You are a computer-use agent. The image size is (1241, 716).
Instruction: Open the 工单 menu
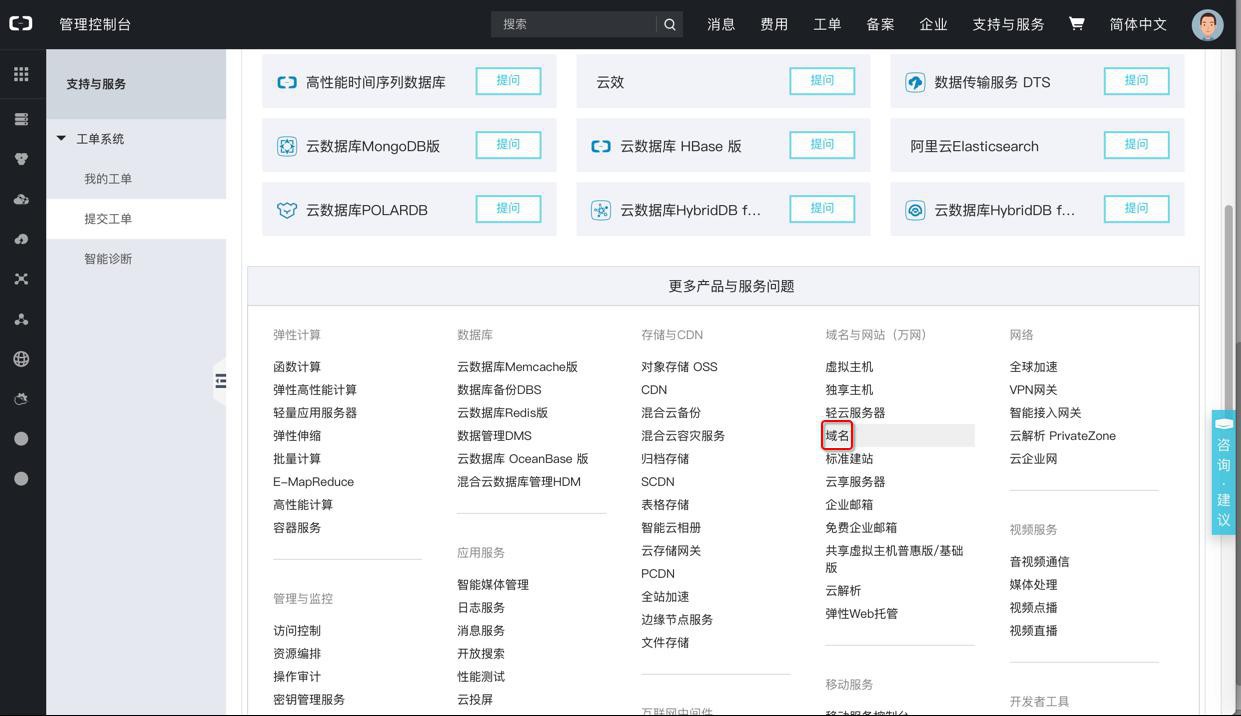pos(827,24)
